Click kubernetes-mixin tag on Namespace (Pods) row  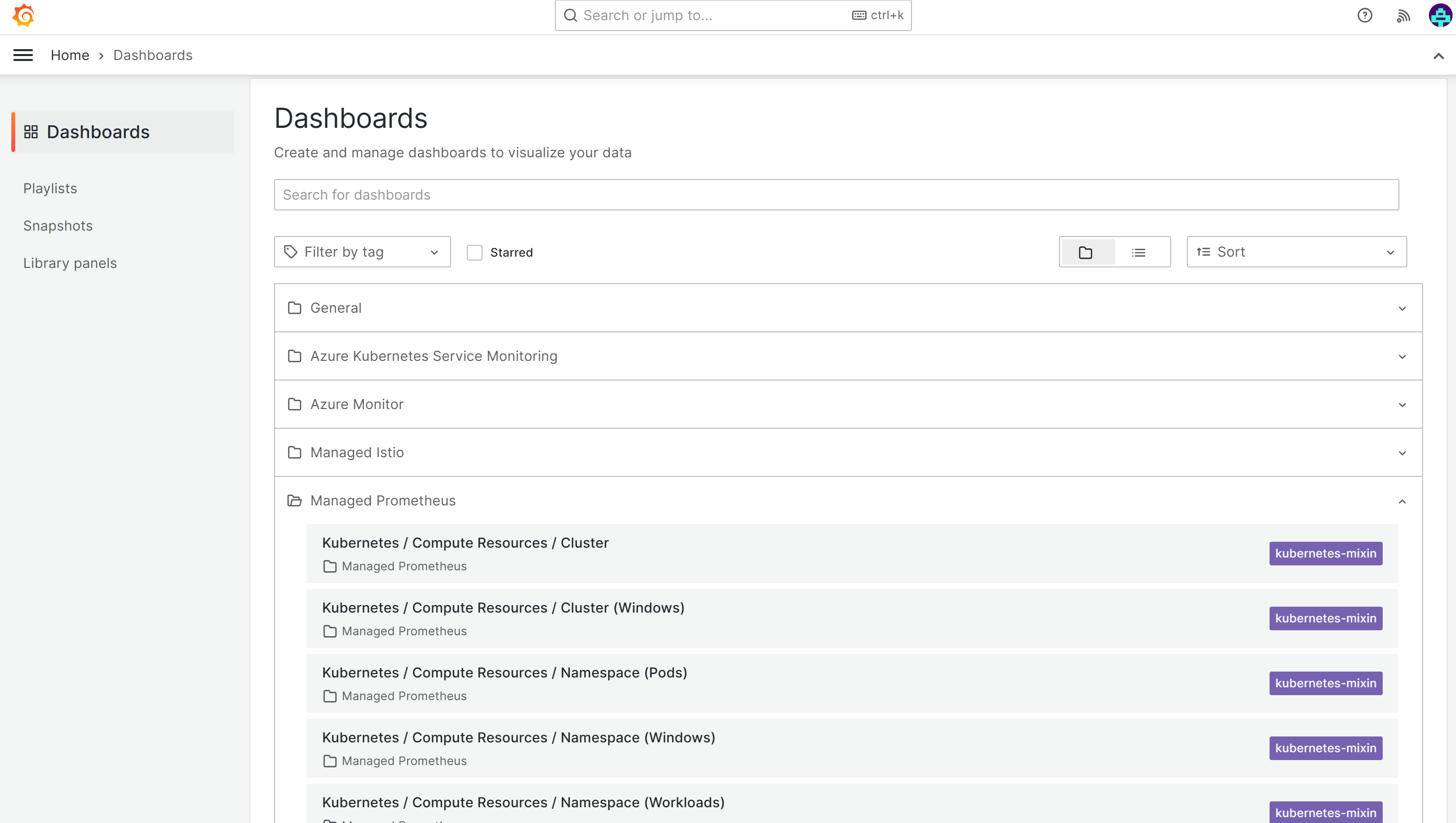(1325, 683)
